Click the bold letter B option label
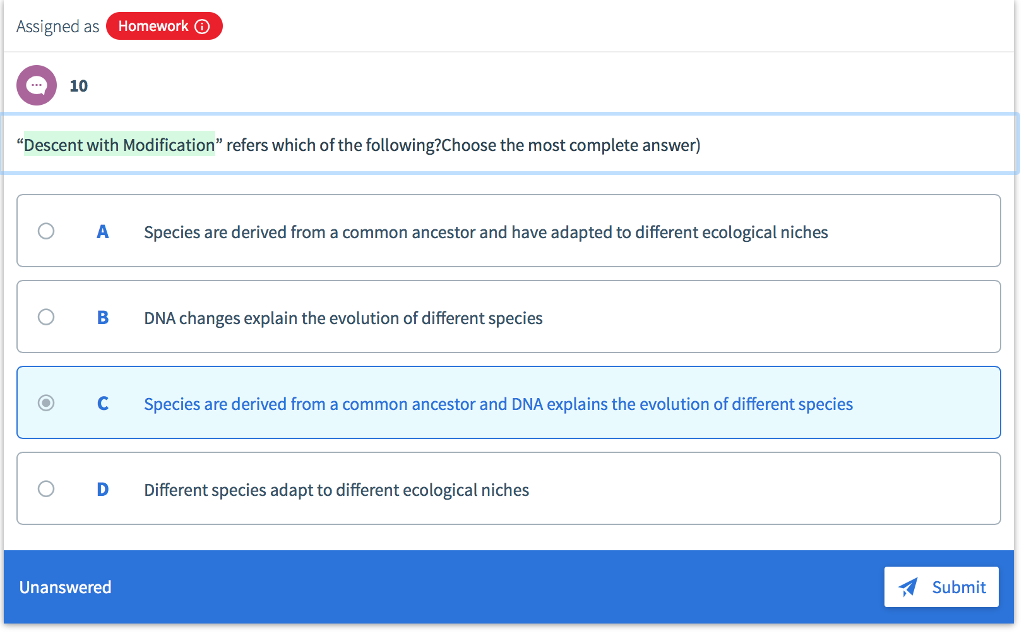Image resolution: width=1024 pixels, height=633 pixels. (x=102, y=317)
